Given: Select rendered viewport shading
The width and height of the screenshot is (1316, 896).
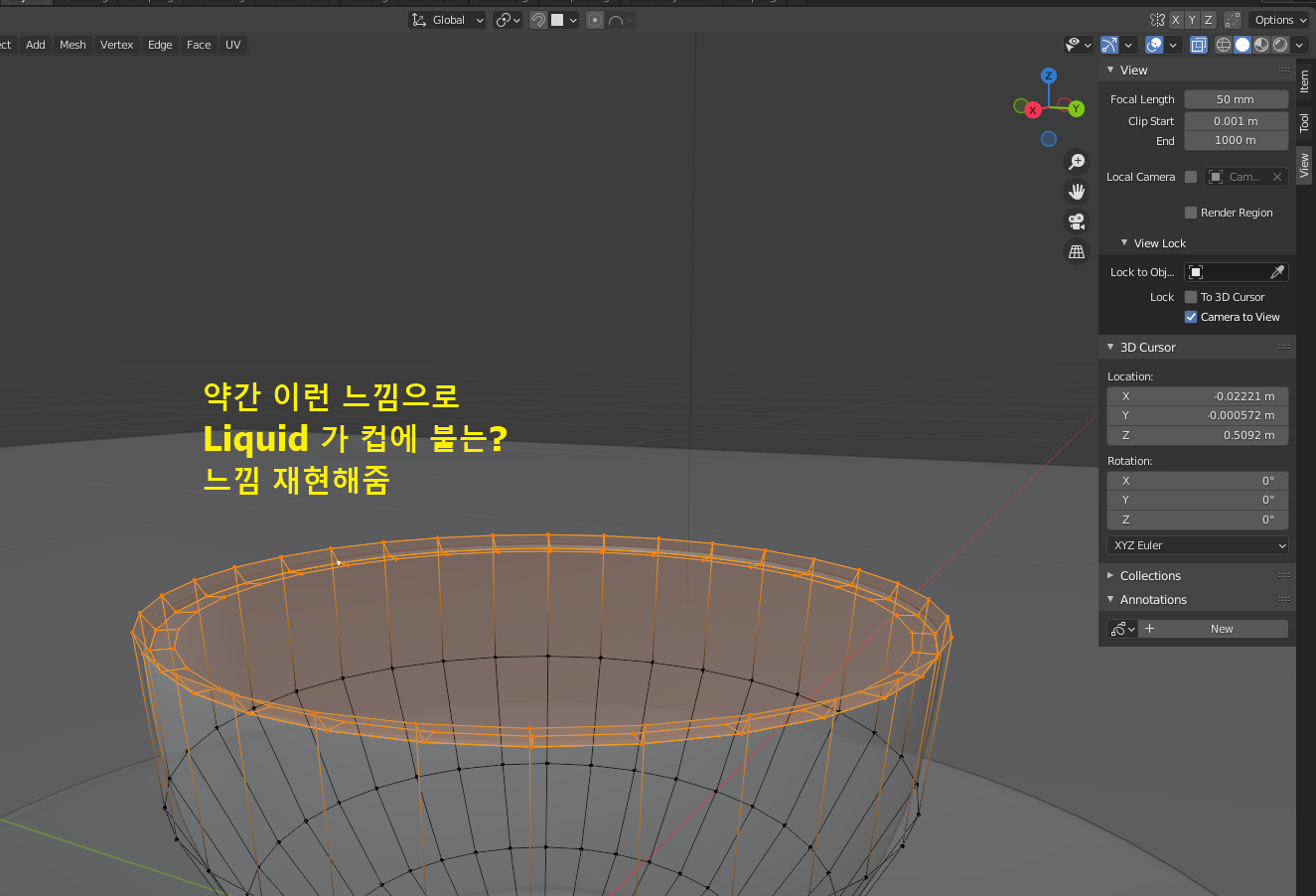Looking at the screenshot, I should (1280, 45).
